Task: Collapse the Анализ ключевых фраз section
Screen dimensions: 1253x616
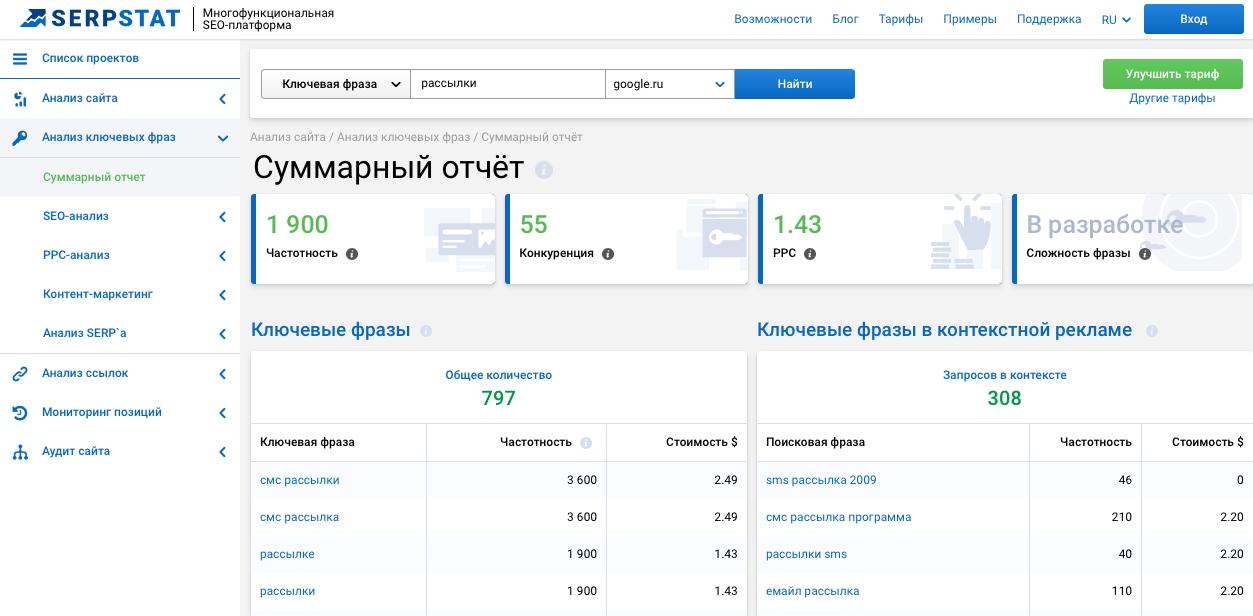Action: tap(222, 138)
